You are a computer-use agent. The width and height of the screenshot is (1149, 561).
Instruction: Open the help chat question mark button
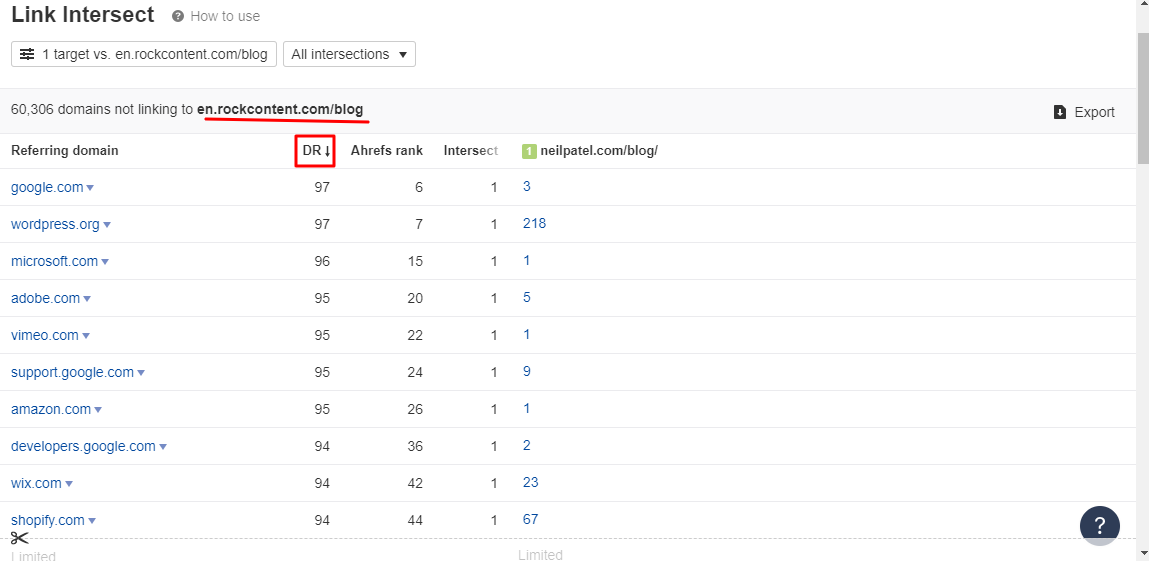(x=1099, y=525)
